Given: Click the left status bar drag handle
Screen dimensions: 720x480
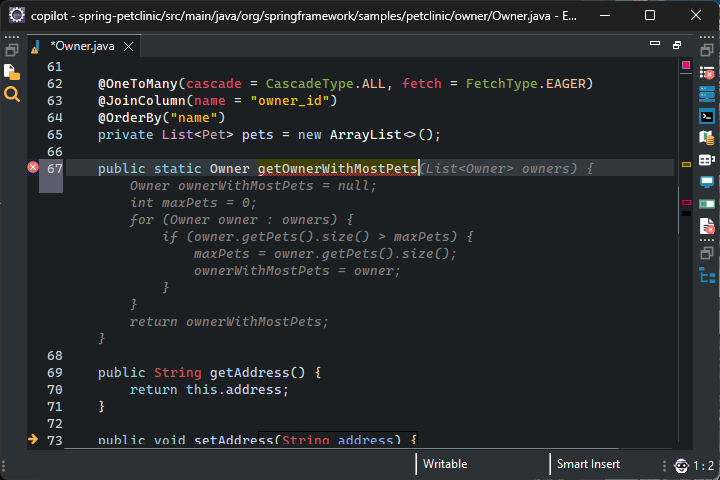Looking at the screenshot, I should (x=3, y=466).
